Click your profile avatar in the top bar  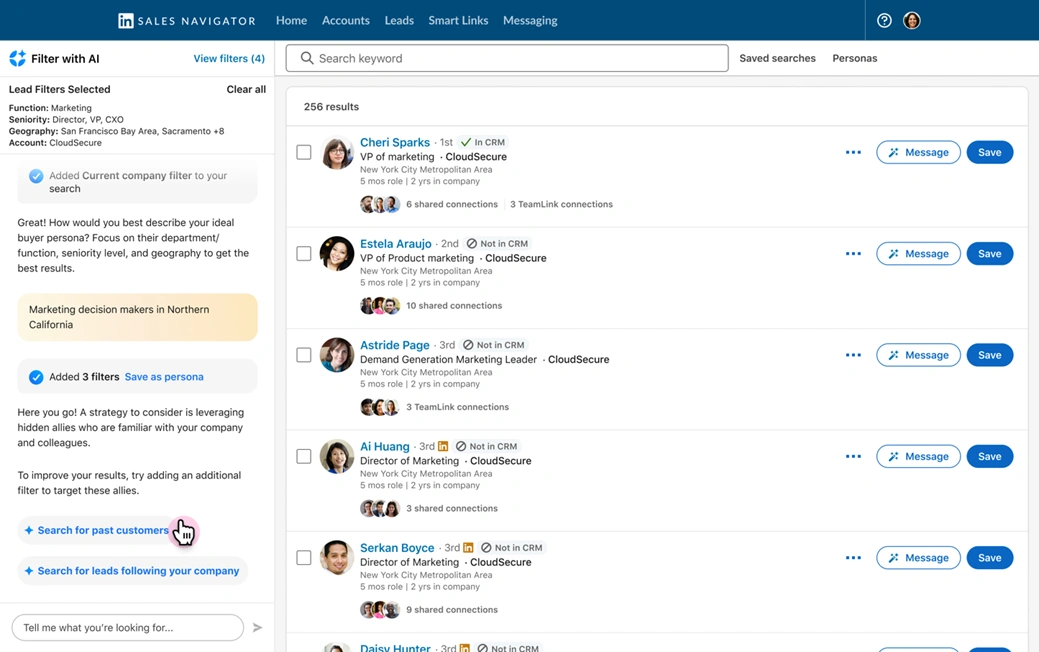[x=911, y=19]
